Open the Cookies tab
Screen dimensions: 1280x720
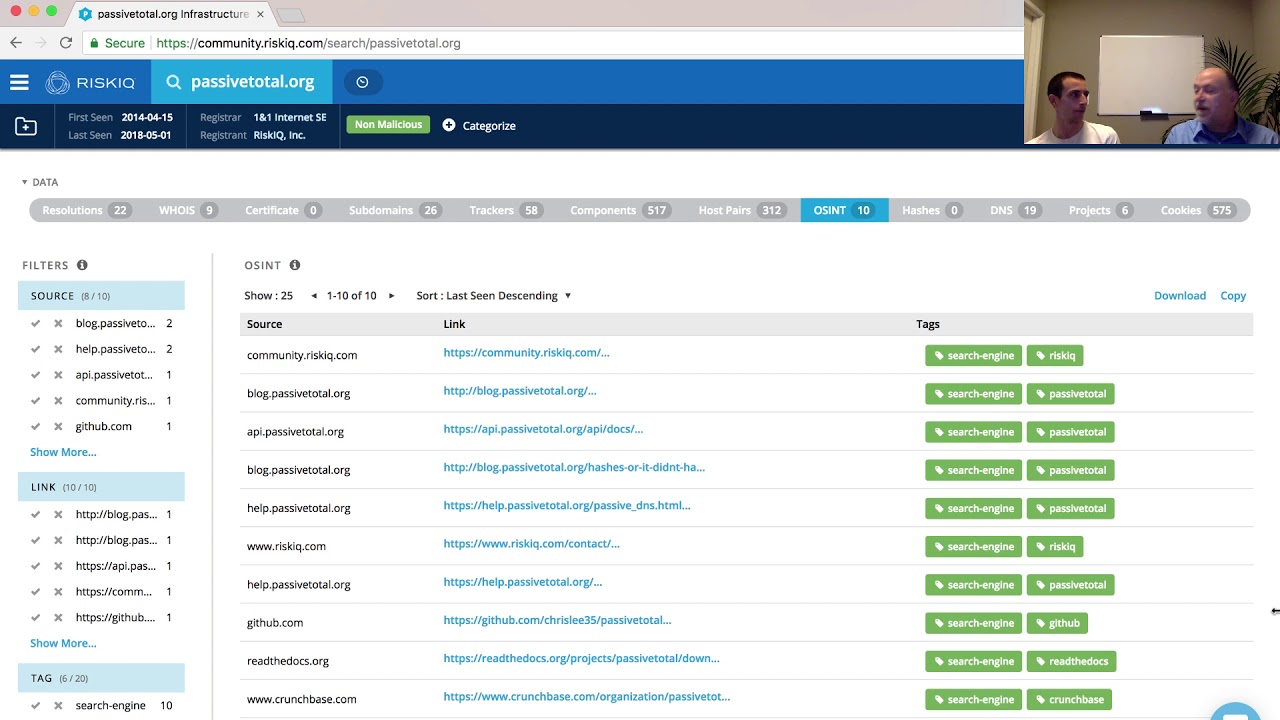click(x=1197, y=210)
